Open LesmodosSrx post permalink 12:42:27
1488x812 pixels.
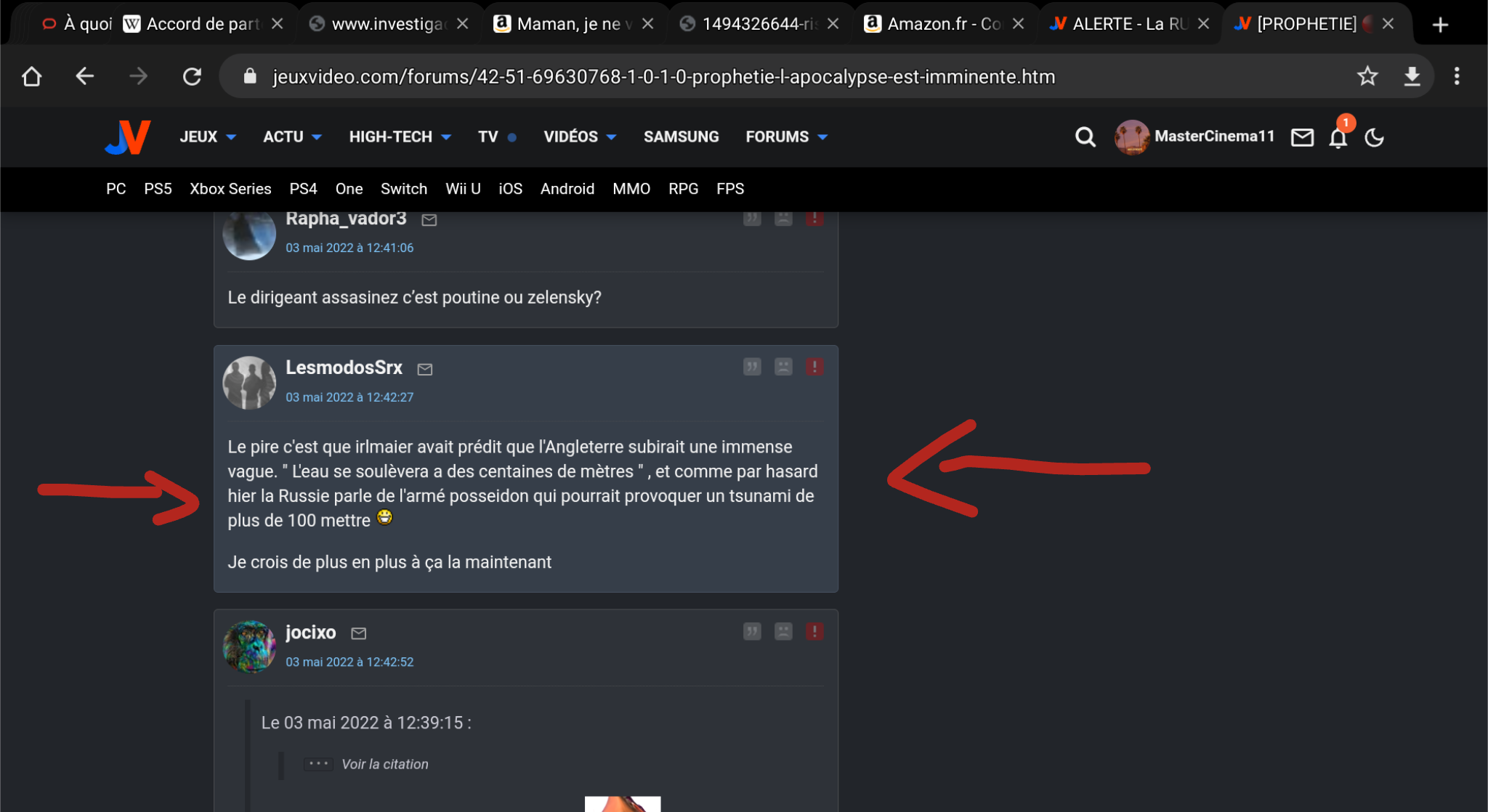[x=349, y=397]
